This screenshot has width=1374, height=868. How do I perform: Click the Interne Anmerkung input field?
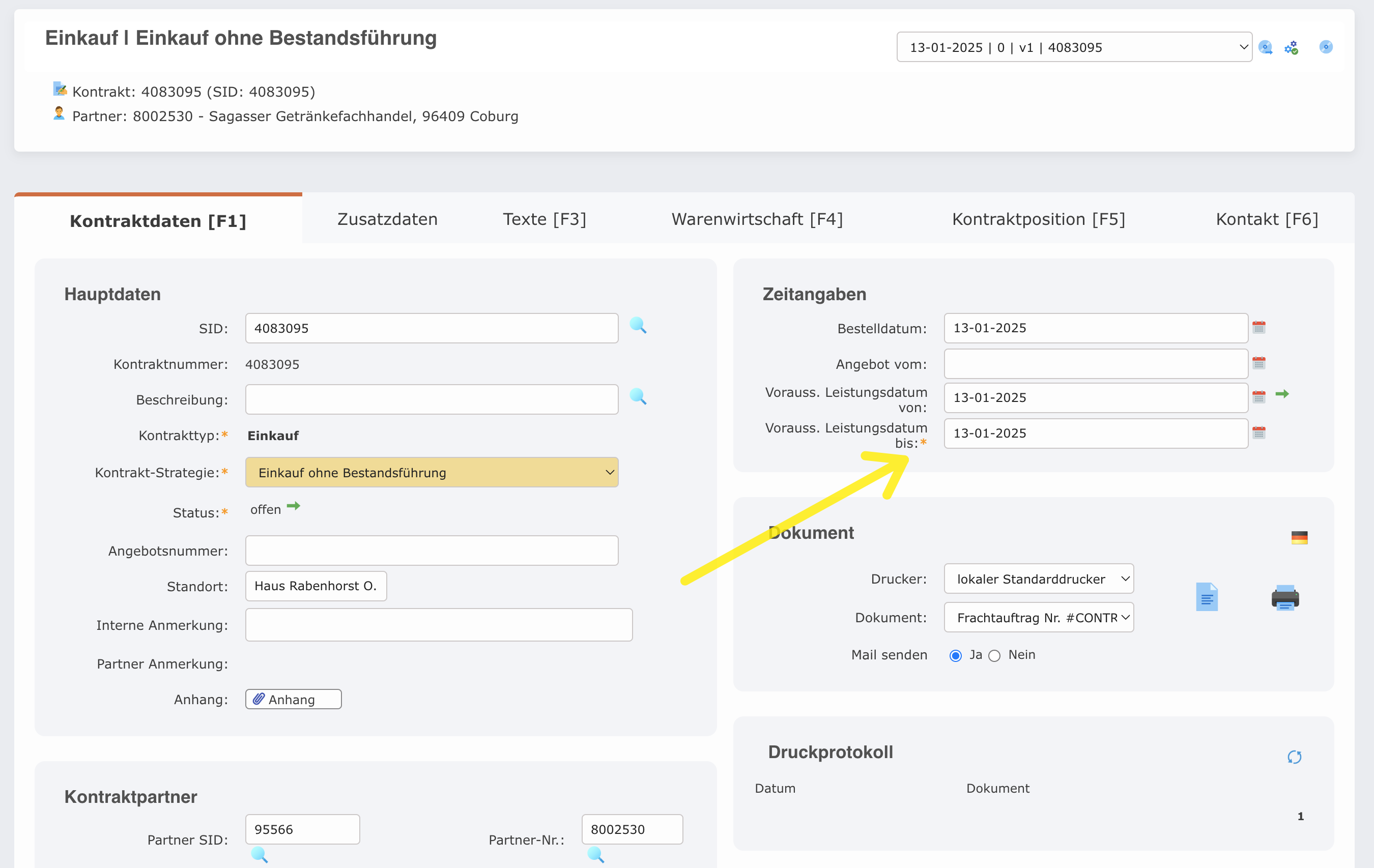point(438,625)
